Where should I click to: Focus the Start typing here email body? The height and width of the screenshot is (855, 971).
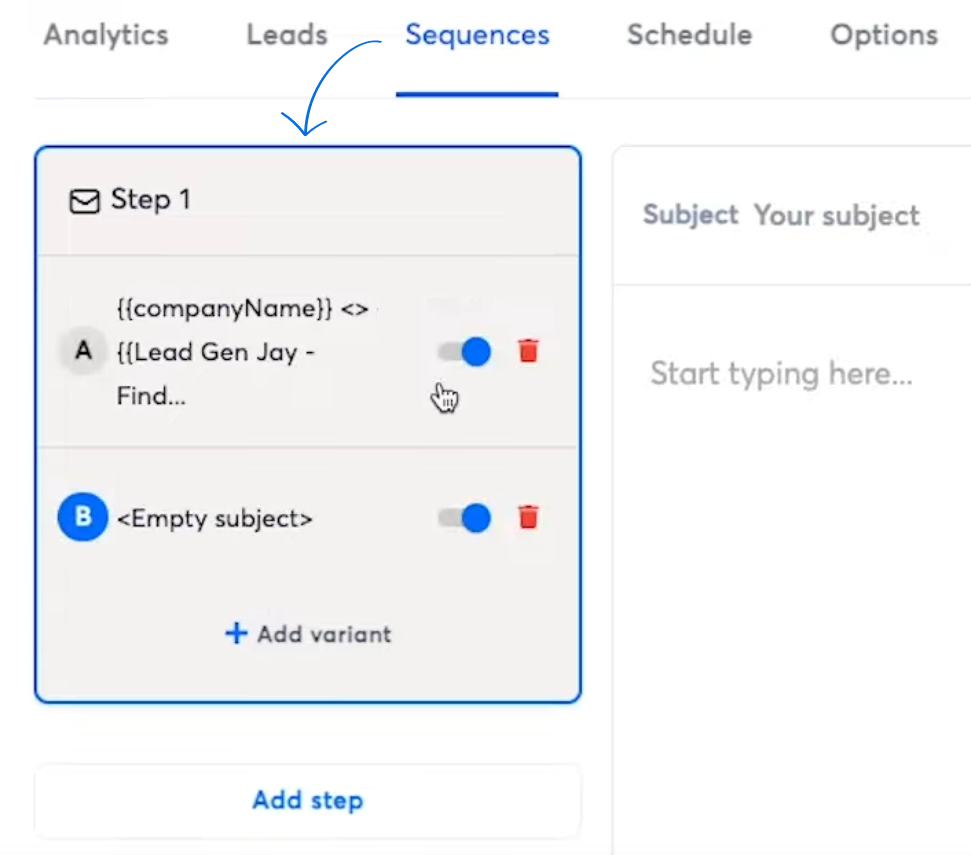coord(781,374)
